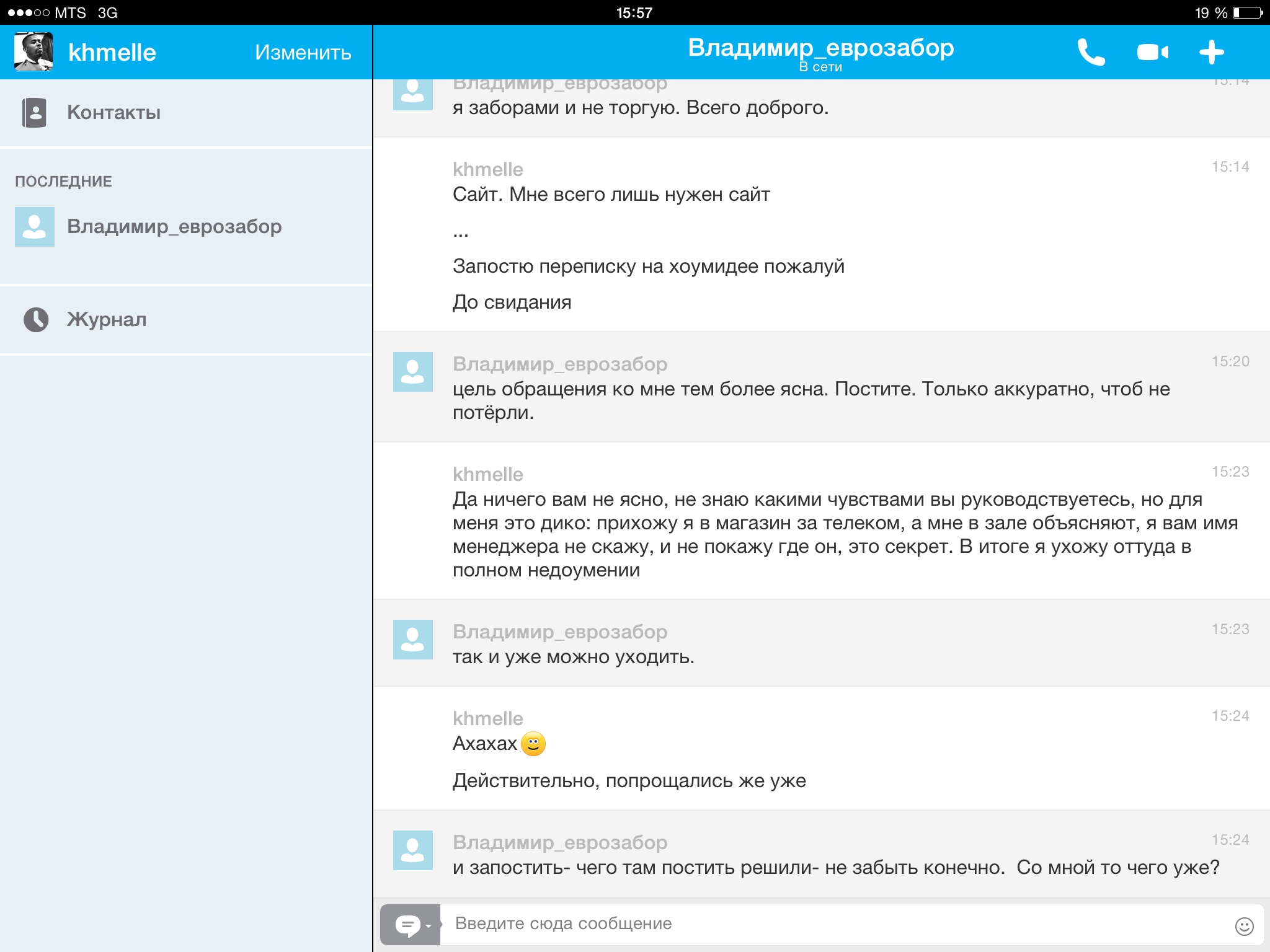Tap the contacts book icon in the sidebar

point(35,112)
